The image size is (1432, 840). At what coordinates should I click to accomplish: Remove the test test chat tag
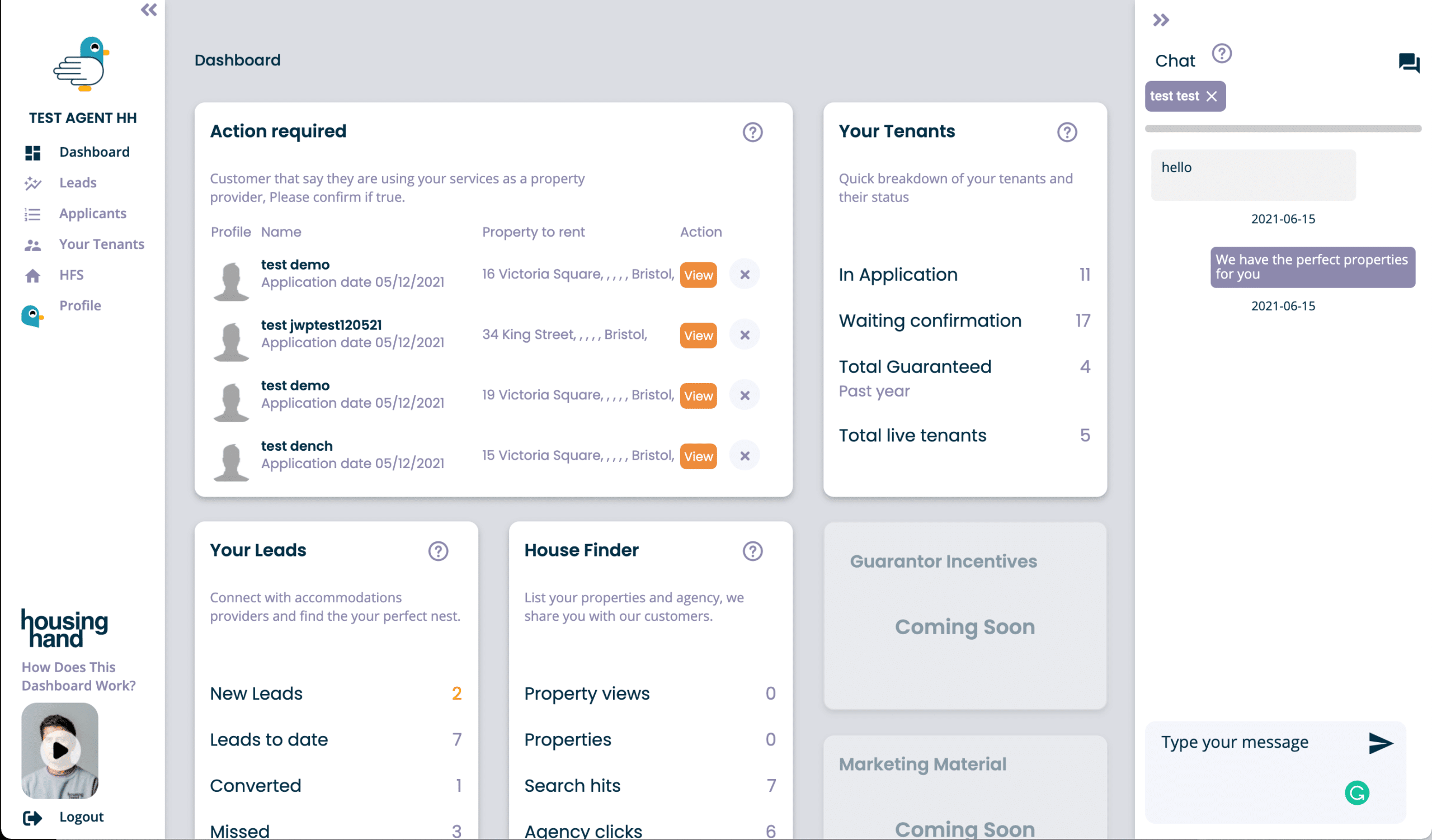[x=1212, y=97]
